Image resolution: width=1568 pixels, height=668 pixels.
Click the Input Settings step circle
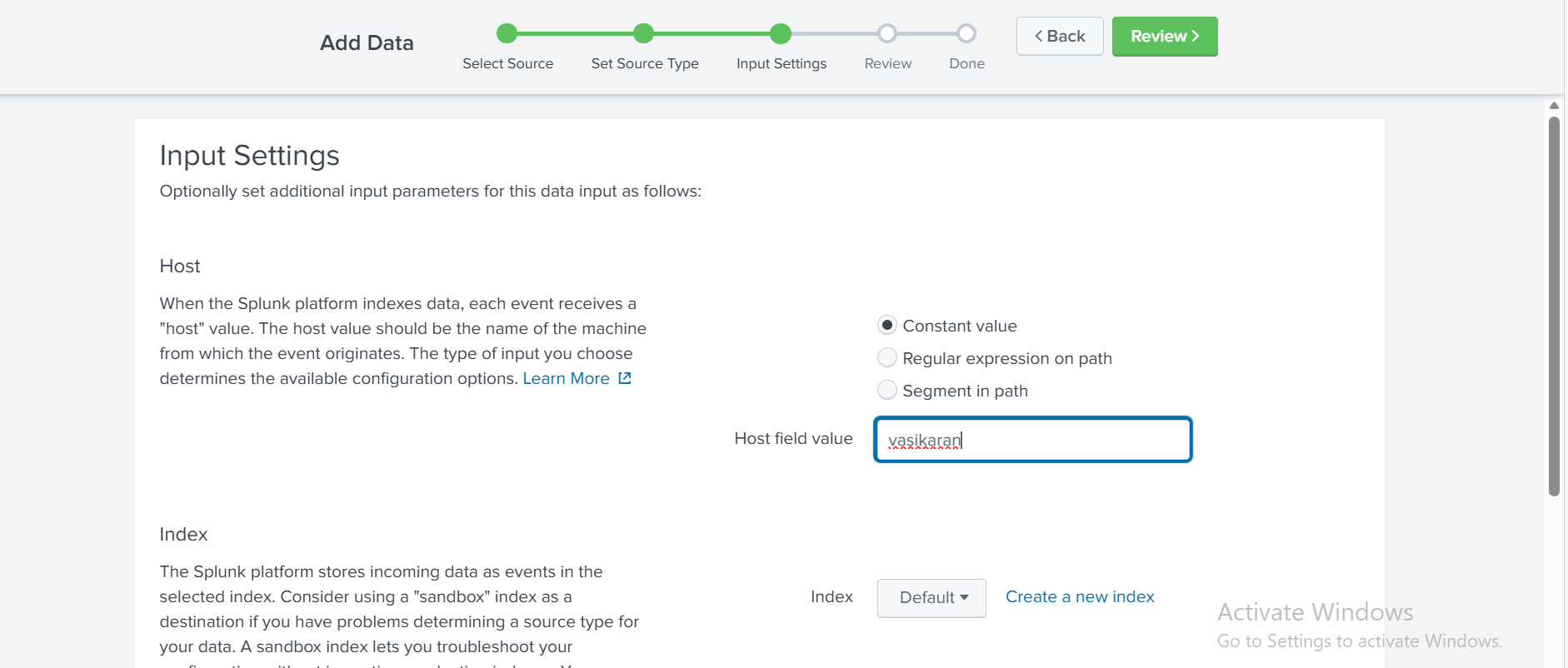coord(781,33)
